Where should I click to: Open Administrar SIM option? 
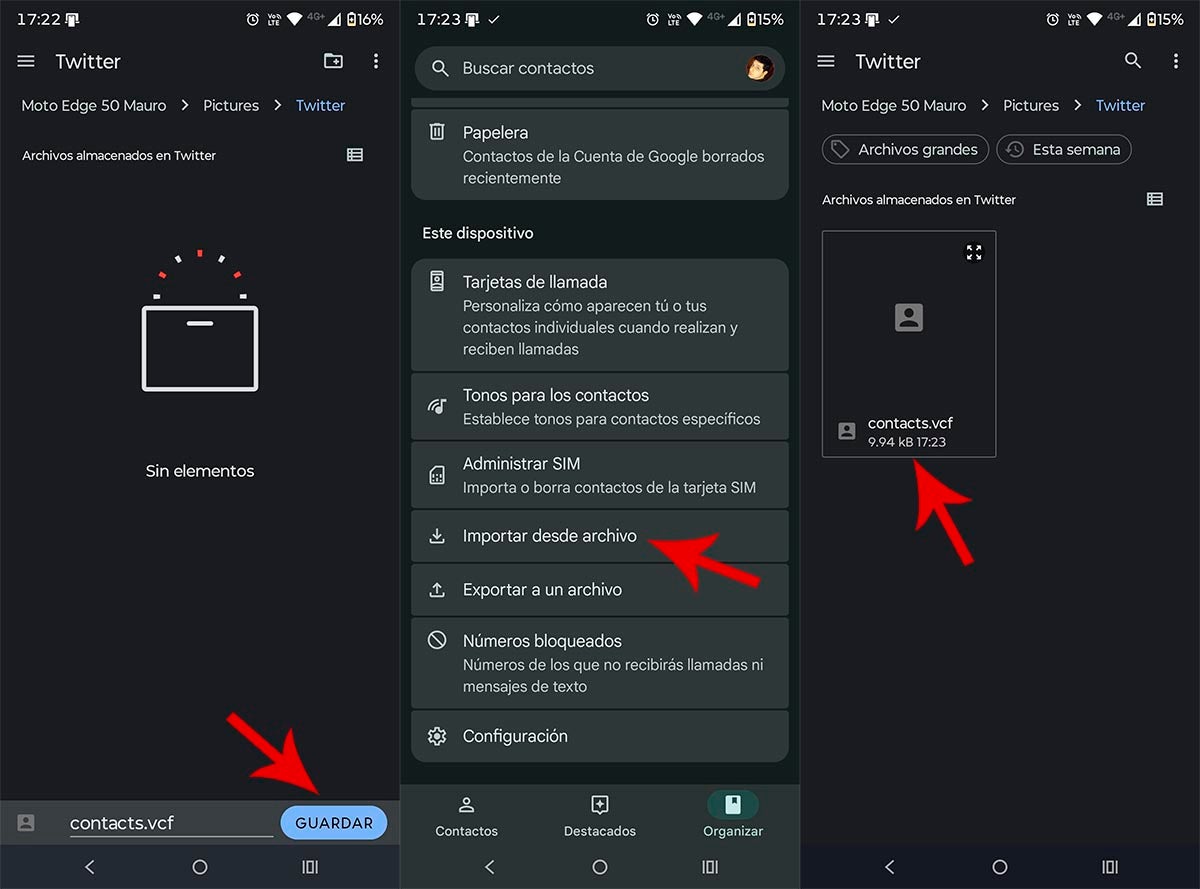pyautogui.click(x=600, y=475)
